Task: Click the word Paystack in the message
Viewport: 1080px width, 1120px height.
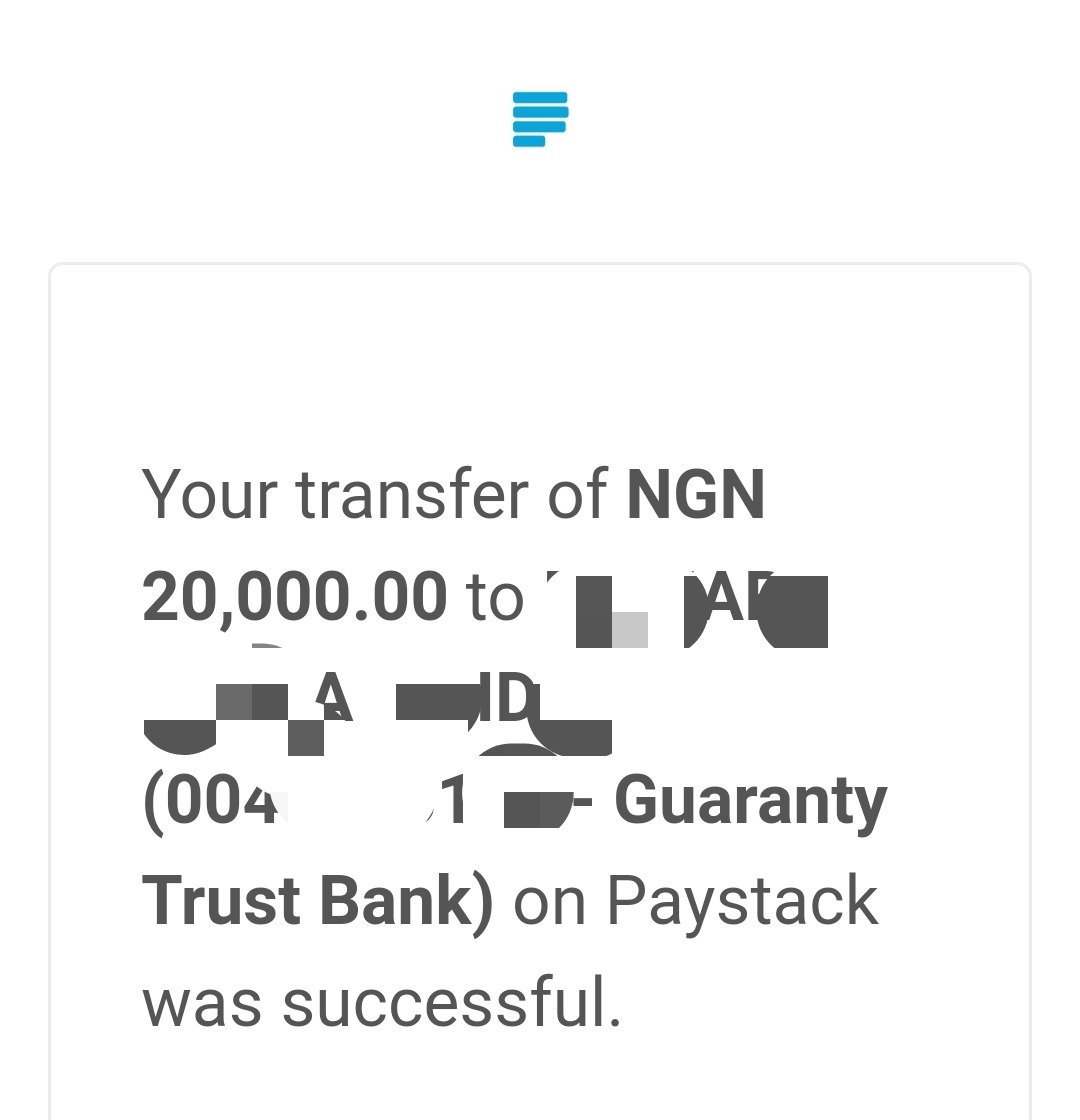Action: 742,903
